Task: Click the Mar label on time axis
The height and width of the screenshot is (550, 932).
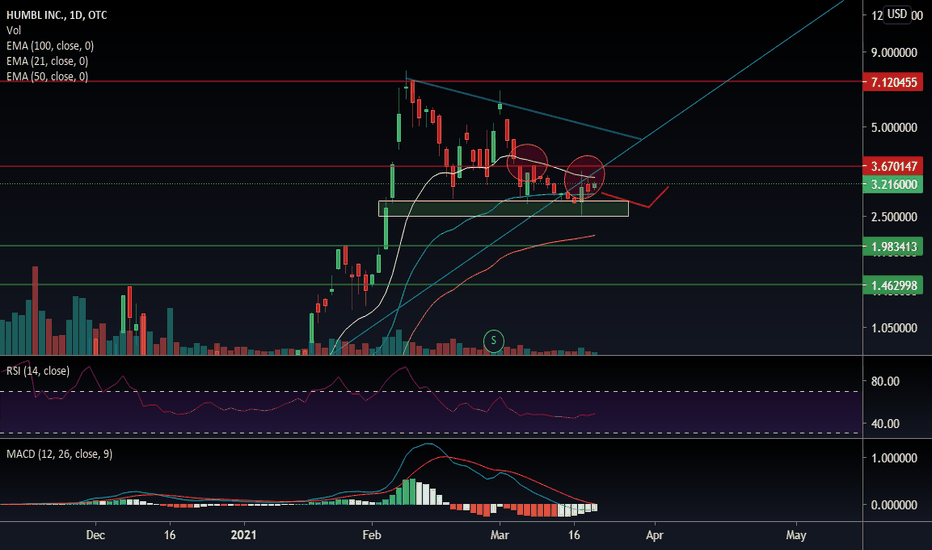Action: click(499, 535)
